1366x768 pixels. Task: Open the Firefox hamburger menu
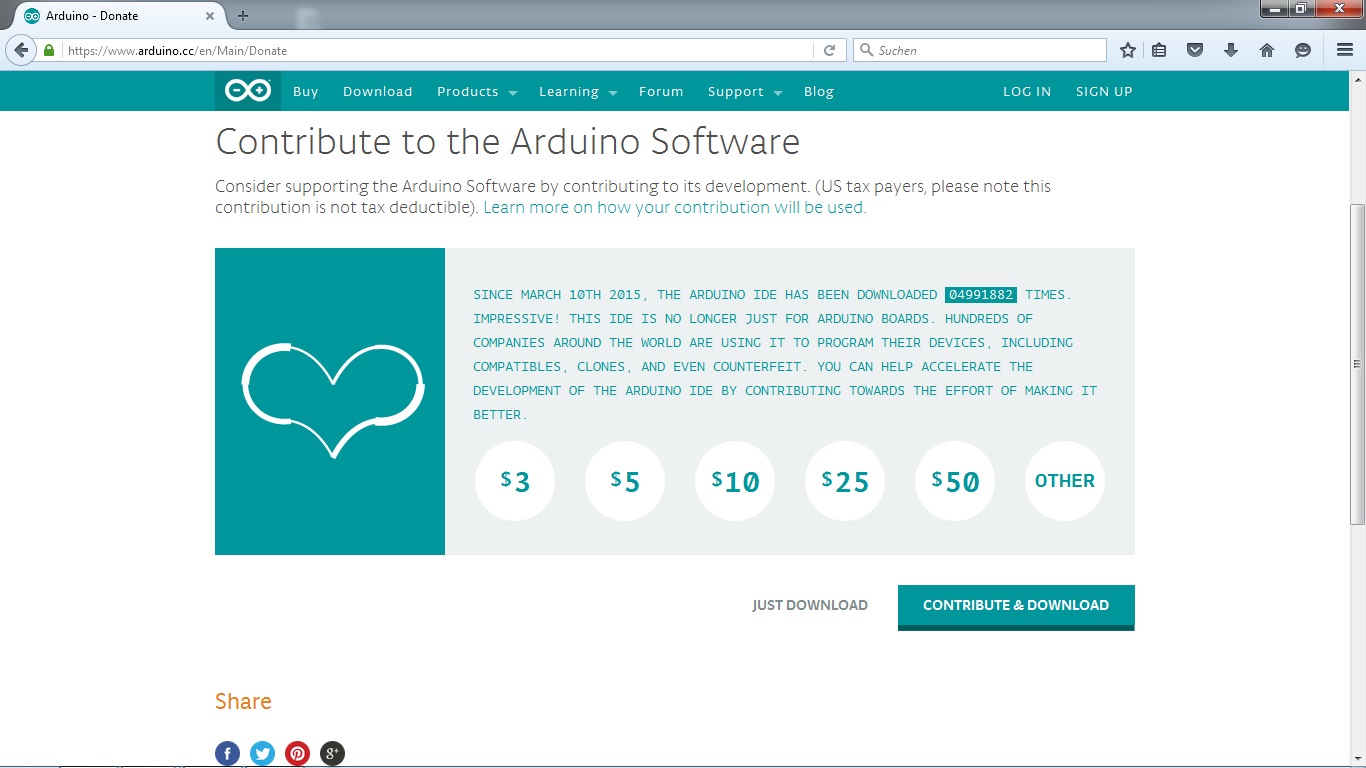coord(1345,50)
